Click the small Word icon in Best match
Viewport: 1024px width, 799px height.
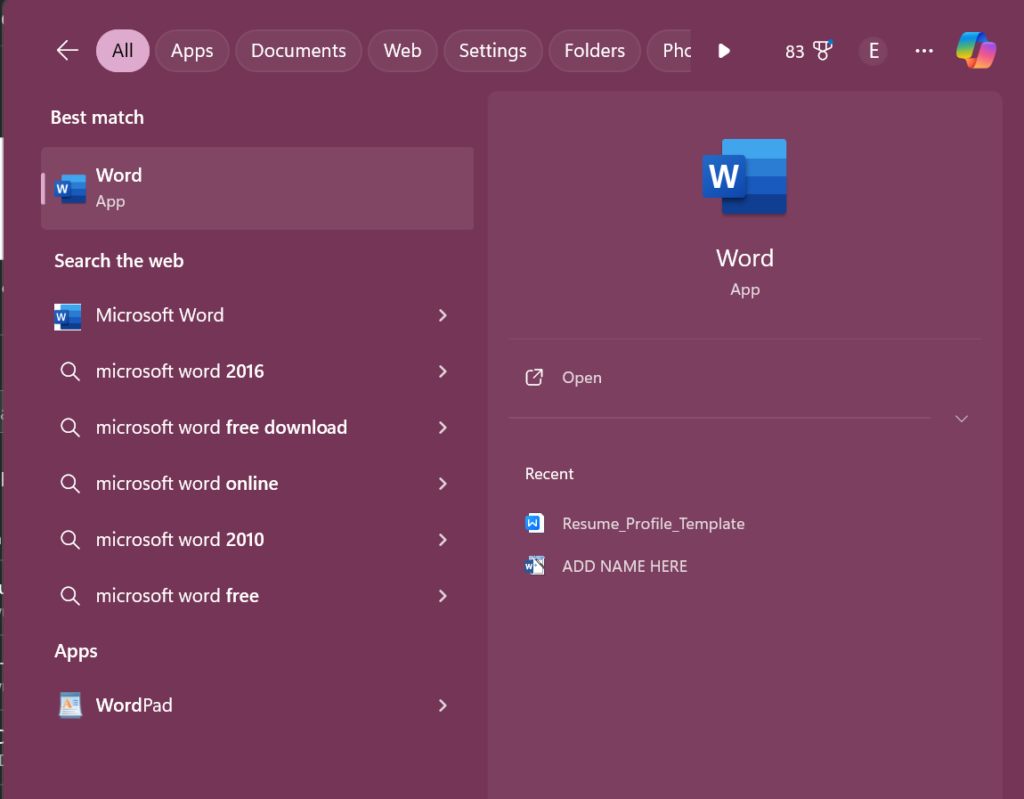(x=71, y=189)
